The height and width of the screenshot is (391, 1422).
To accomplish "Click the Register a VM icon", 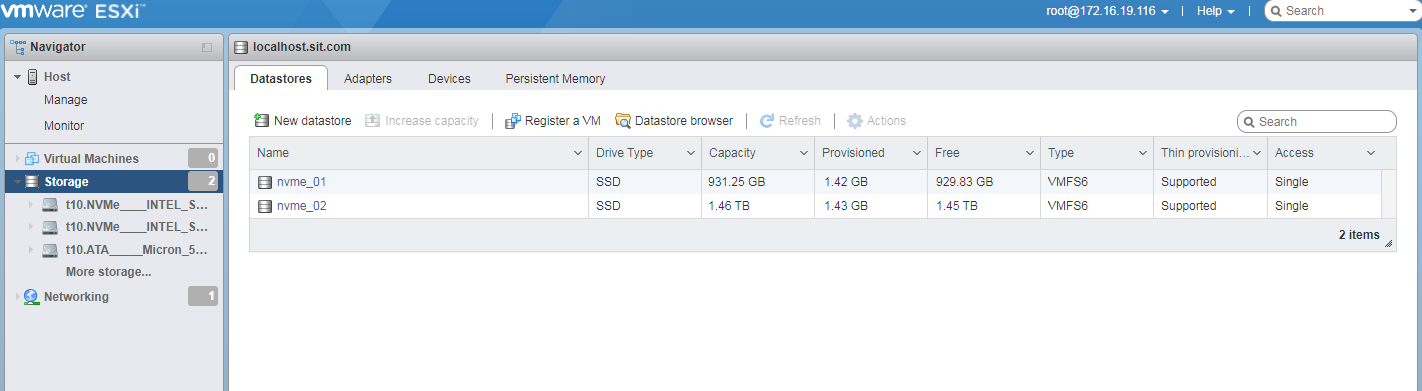I will pos(513,121).
